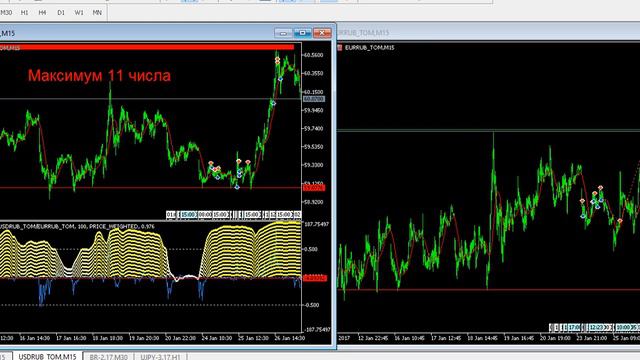The width and height of the screenshot is (640, 360).
Task: Select the MN monthly timeframe
Action: tap(97, 13)
